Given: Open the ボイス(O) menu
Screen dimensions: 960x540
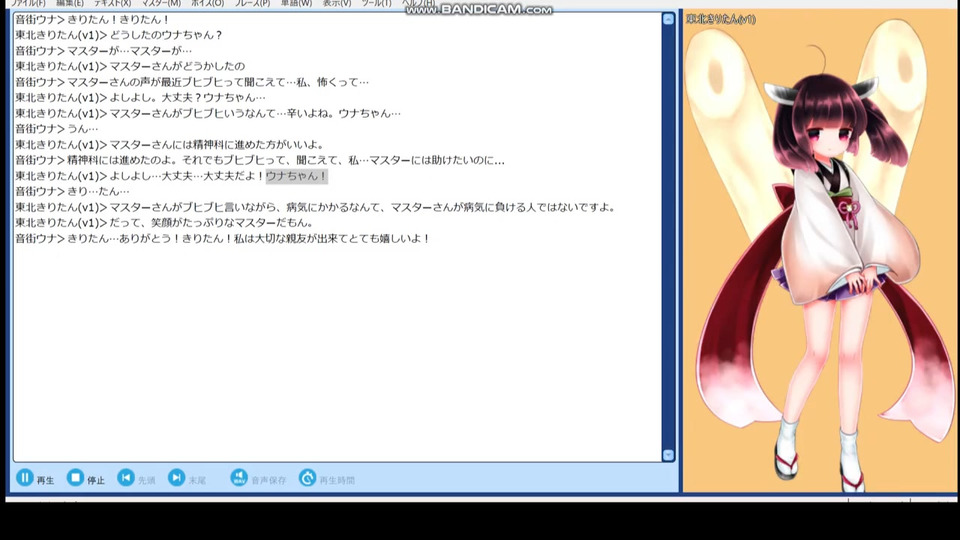Looking at the screenshot, I should tap(208, 3).
